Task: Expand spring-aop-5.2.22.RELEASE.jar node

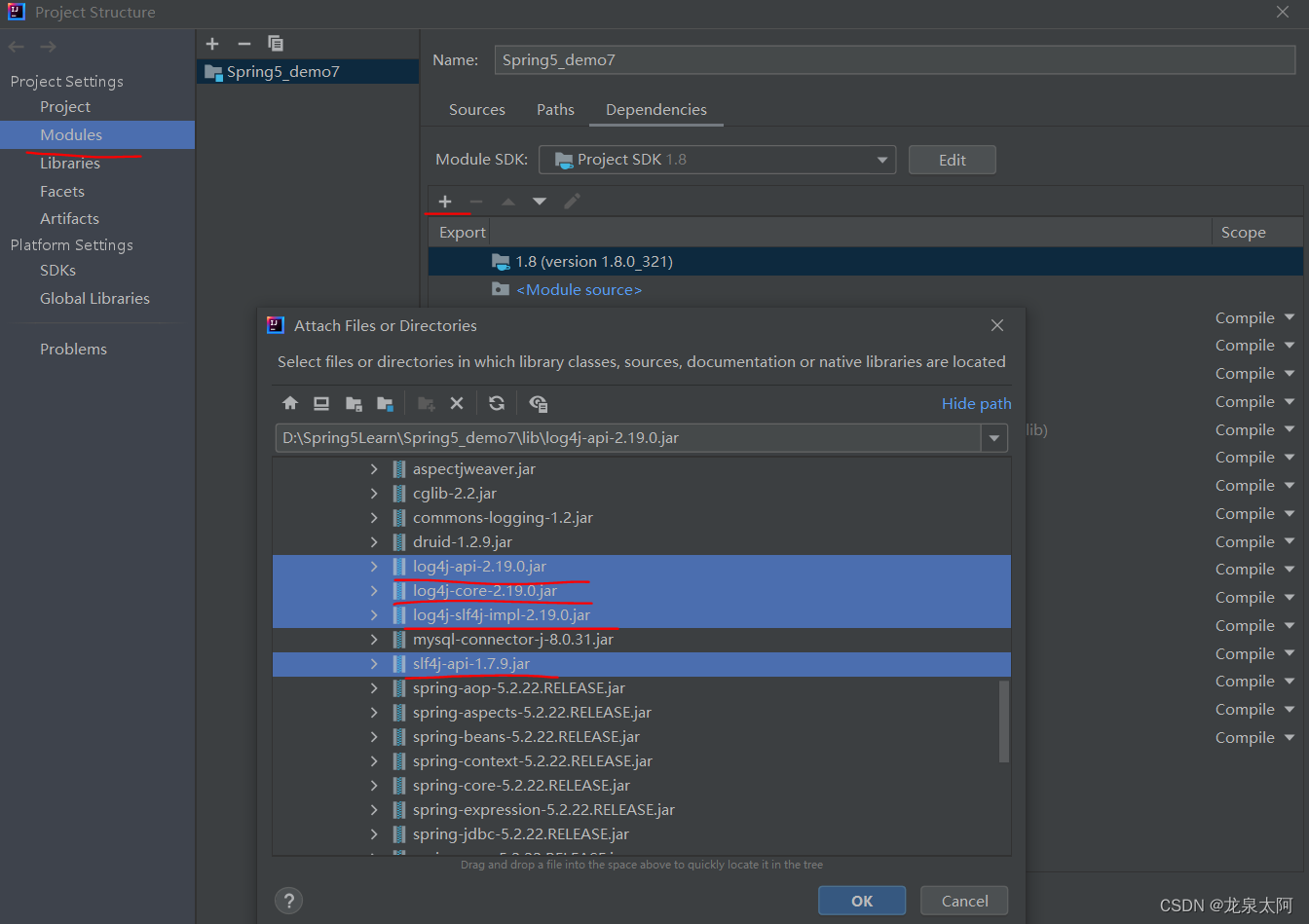Action: (x=374, y=688)
